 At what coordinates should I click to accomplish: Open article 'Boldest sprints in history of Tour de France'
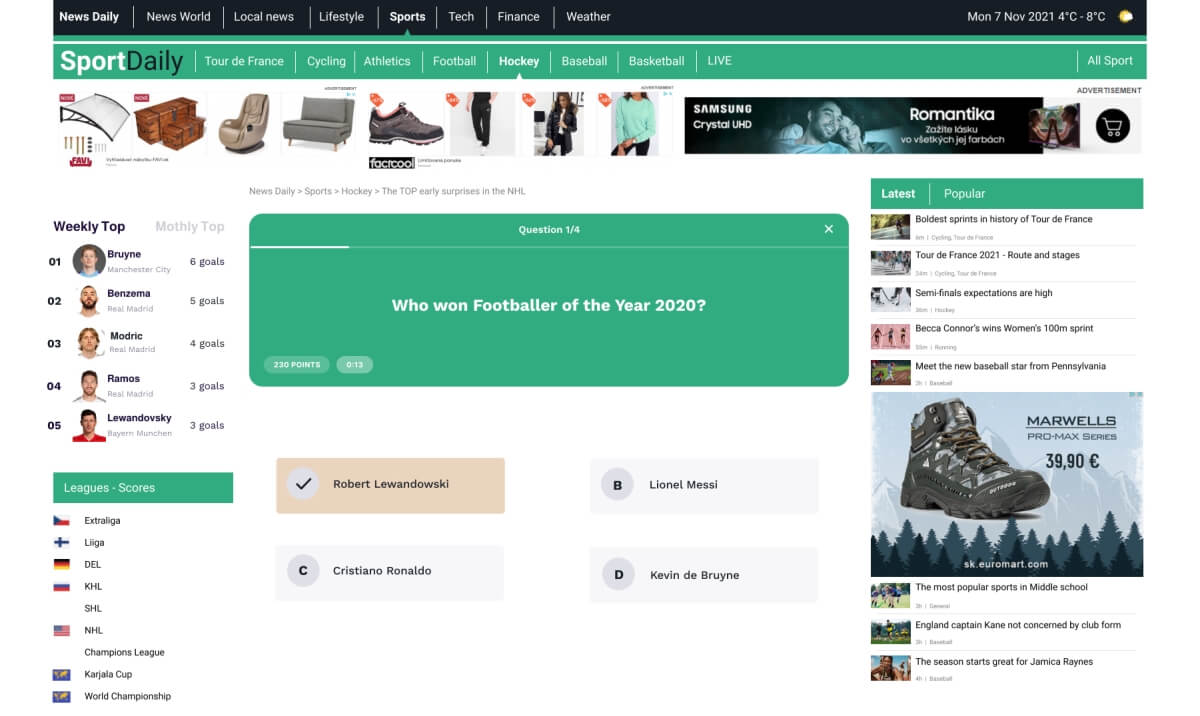(x=1004, y=219)
